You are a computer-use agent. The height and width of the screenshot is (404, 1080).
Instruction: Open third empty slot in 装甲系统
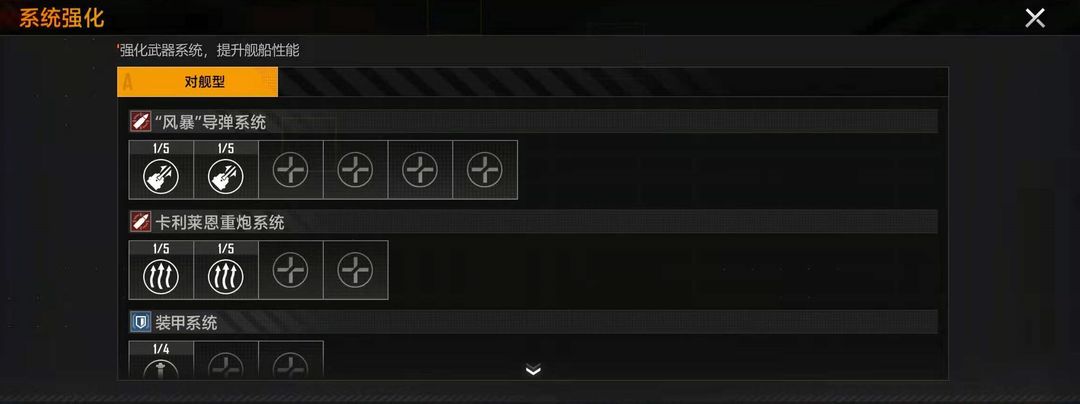pos(291,360)
